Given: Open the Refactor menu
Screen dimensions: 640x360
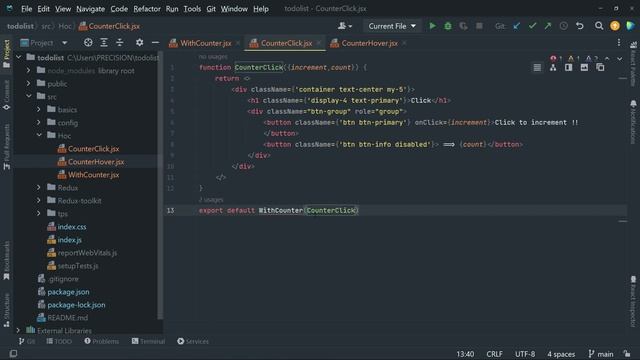Looking at the screenshot, I should pyautogui.click(x=147, y=9).
